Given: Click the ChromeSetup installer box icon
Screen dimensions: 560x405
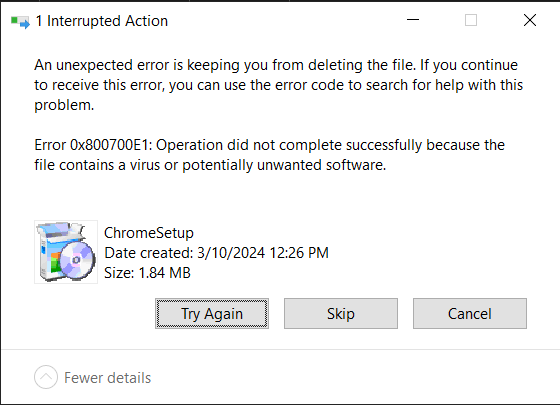Looking at the screenshot, I should pos(66,252).
